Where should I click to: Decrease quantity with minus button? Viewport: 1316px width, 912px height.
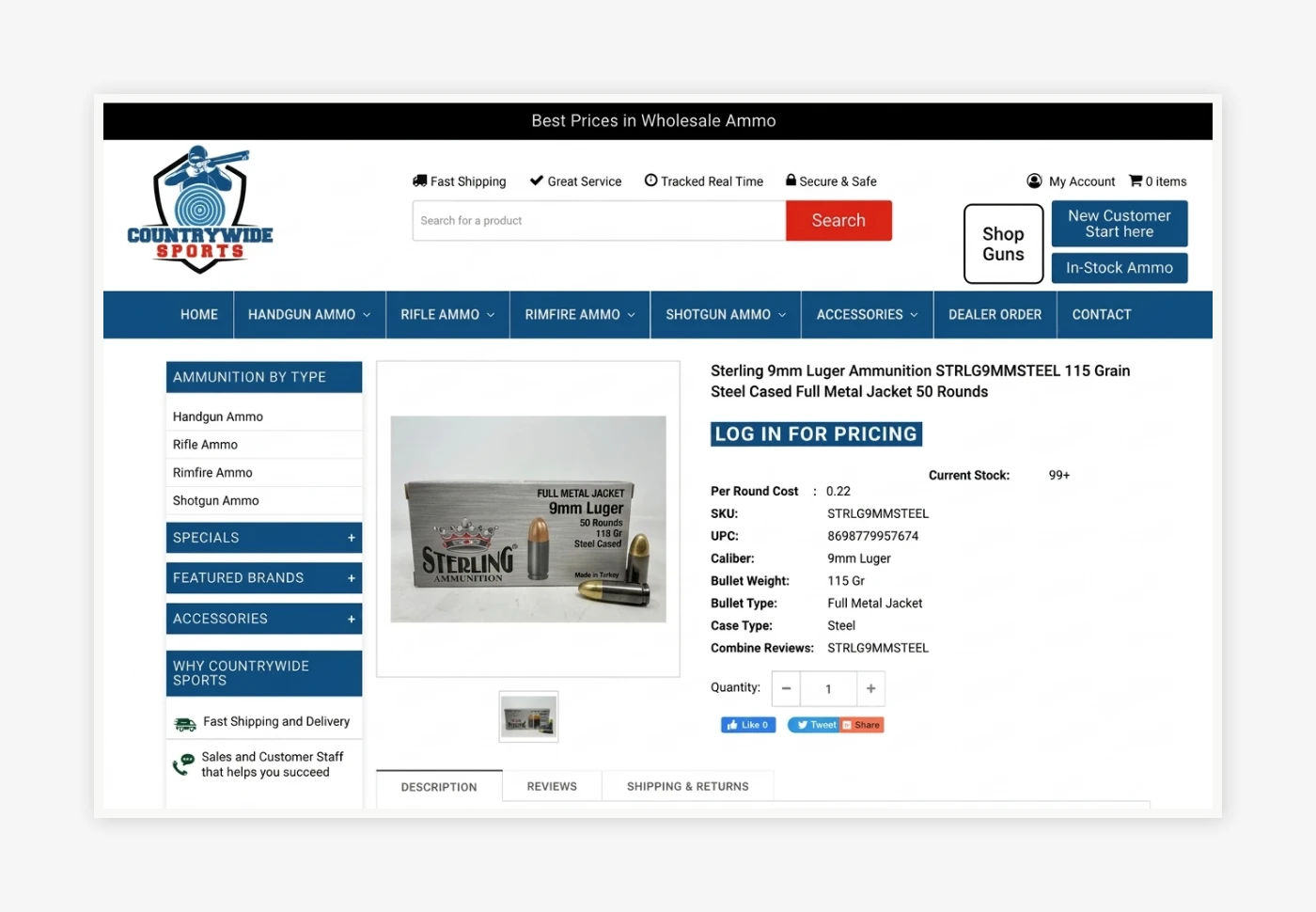(786, 689)
